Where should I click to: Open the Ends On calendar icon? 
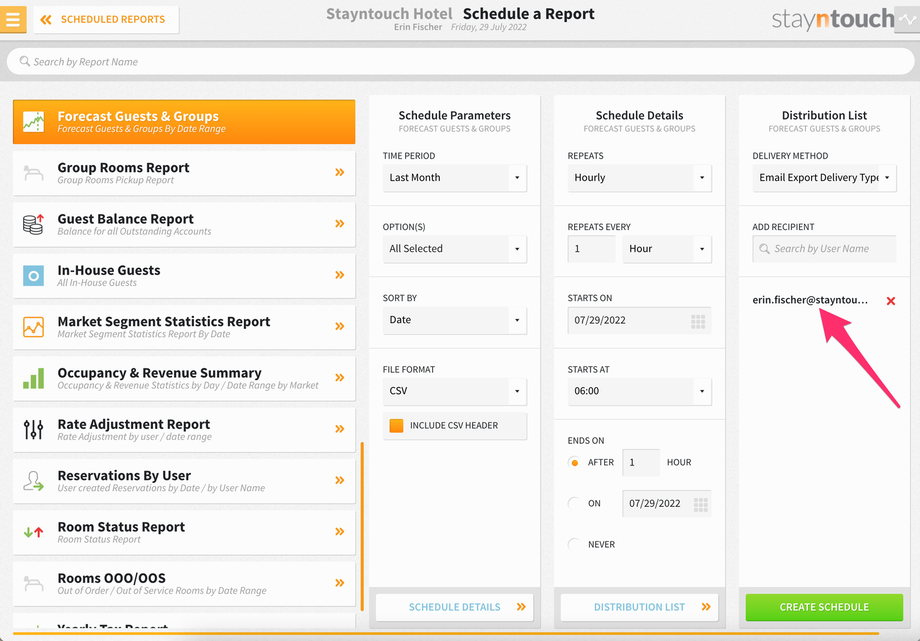tap(701, 504)
